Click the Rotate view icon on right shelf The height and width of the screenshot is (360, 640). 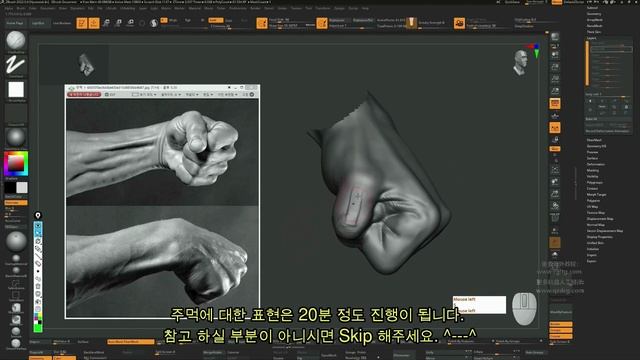[x=555, y=206]
